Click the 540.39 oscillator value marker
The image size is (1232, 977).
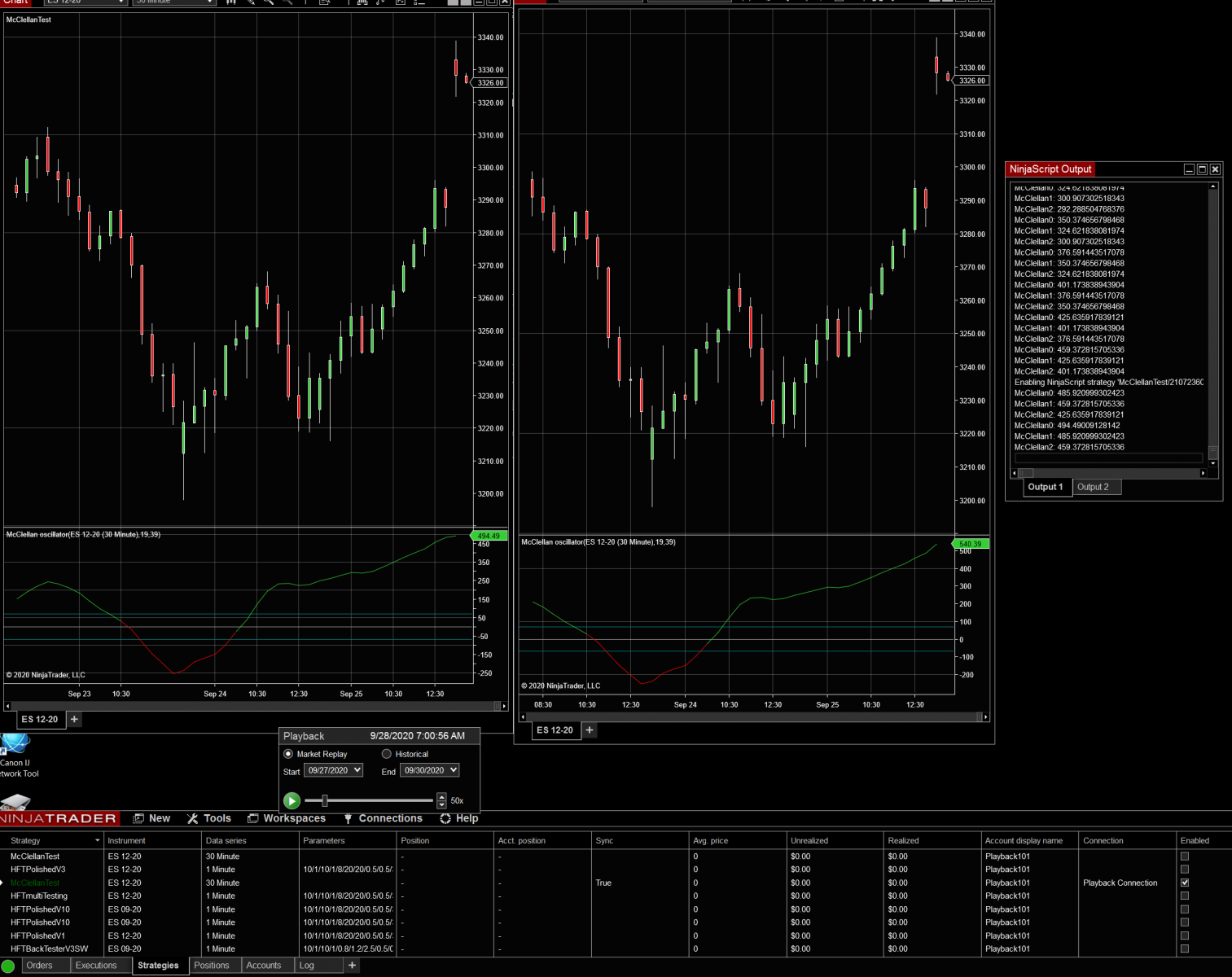pyautogui.click(x=971, y=544)
